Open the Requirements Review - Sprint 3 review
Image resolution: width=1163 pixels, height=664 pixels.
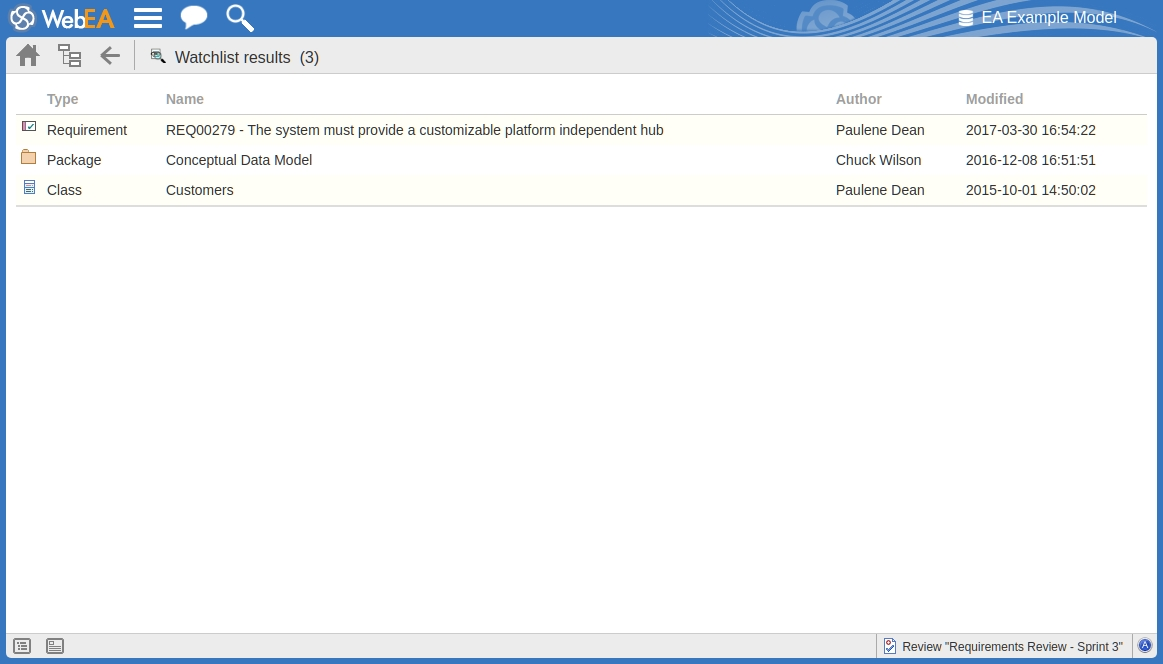[1003, 647]
